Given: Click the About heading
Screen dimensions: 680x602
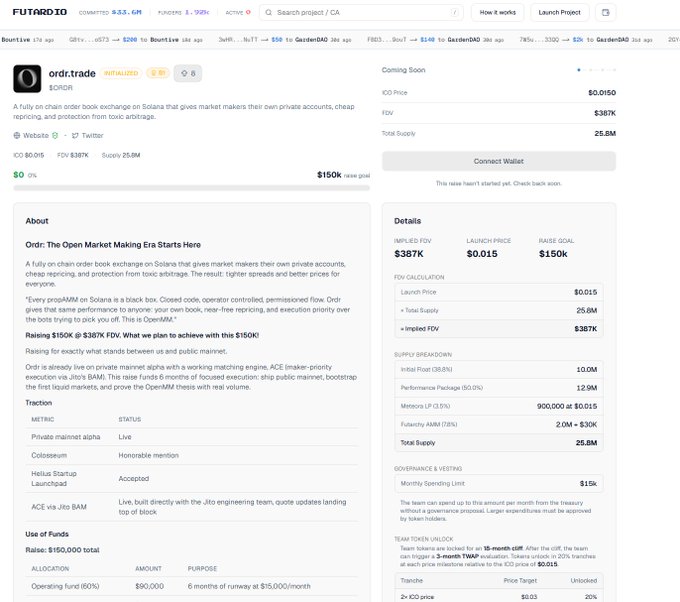Looking at the screenshot, I should (x=37, y=221).
